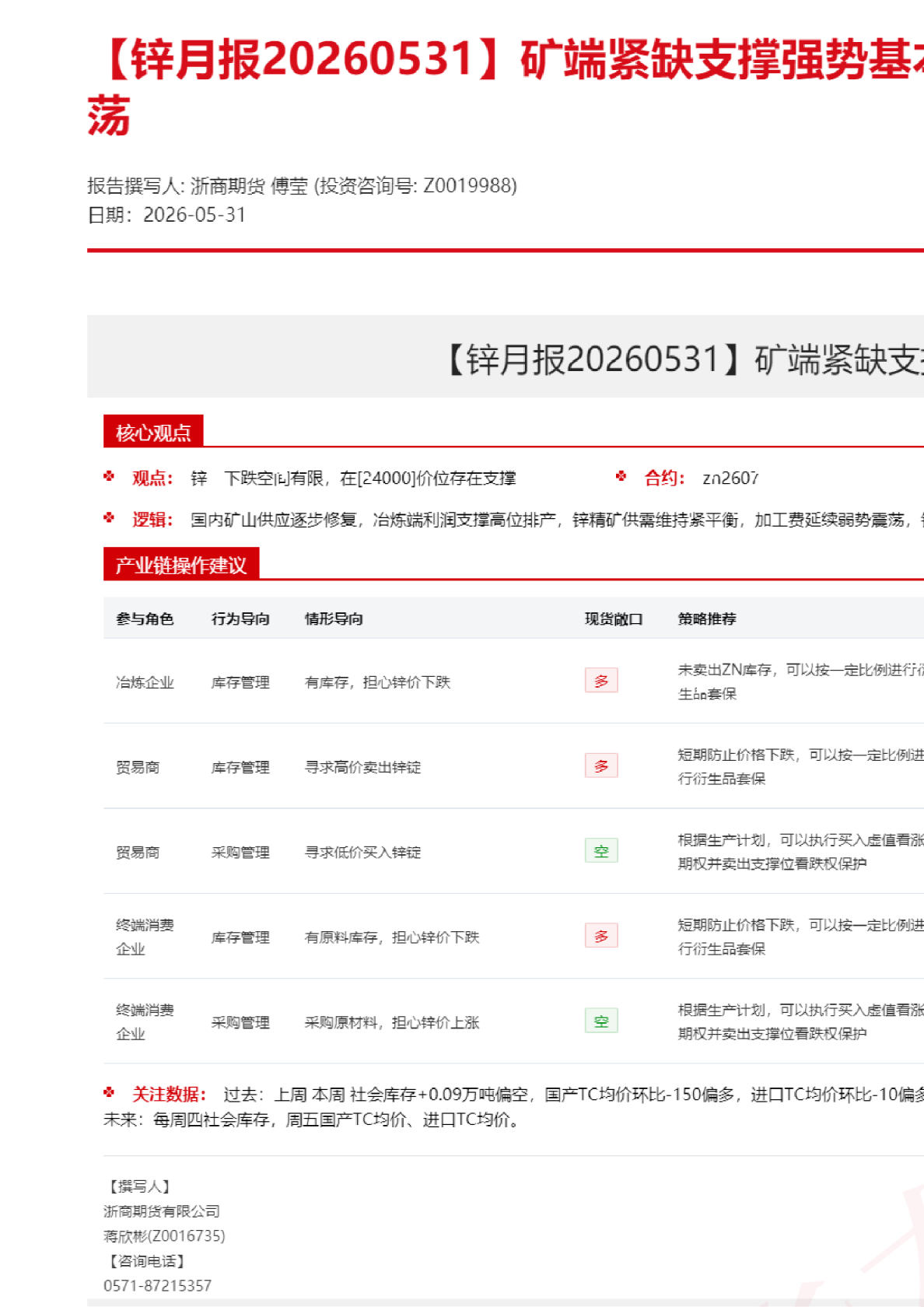
Task: Click the red report title 锌月报20260531
Action: pos(506,86)
